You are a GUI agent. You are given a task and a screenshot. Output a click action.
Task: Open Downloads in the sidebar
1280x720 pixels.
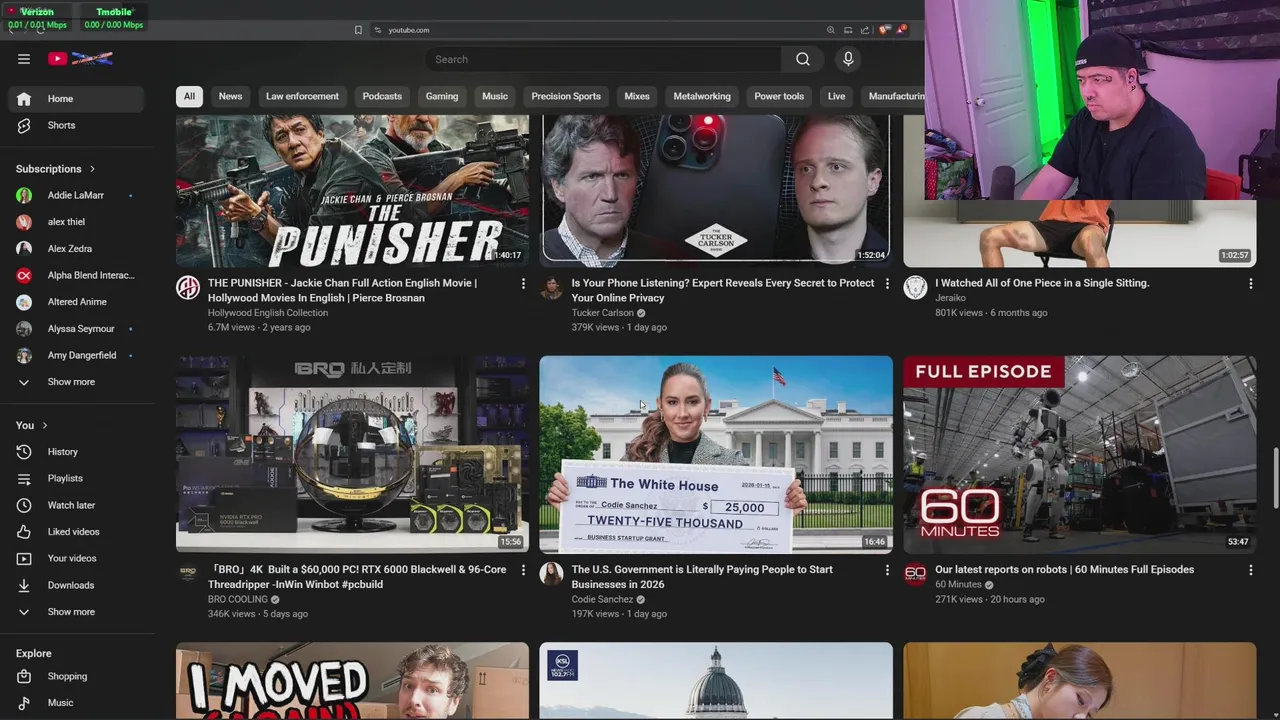(x=78, y=585)
